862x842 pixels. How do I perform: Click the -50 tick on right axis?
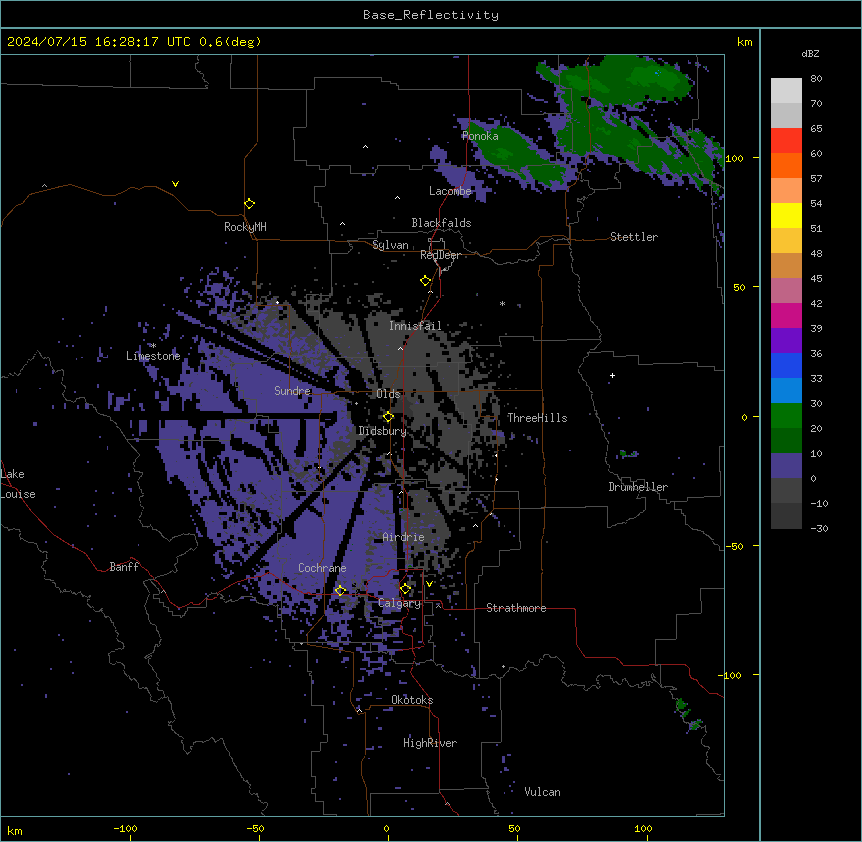point(734,546)
